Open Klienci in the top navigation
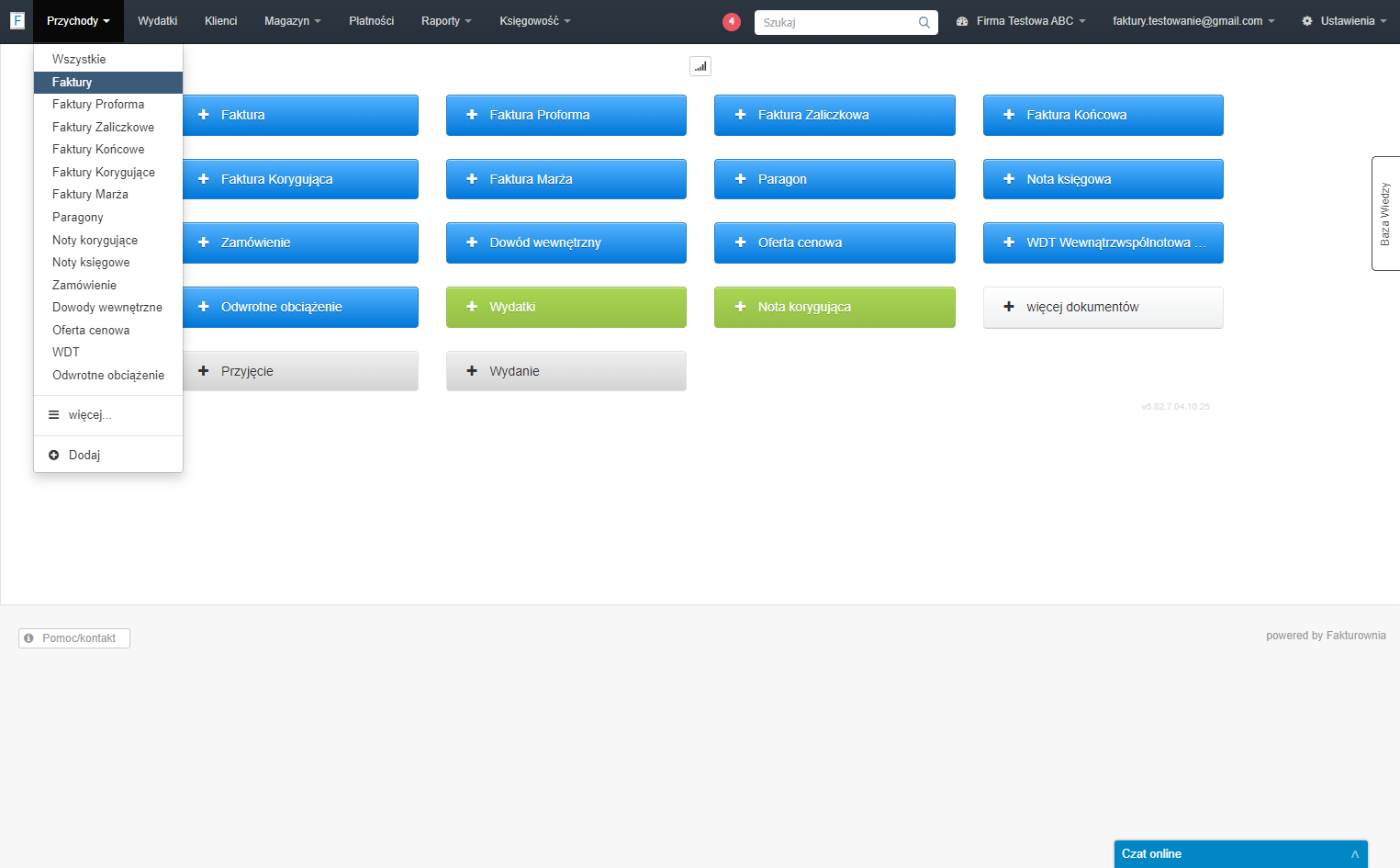 coord(221,21)
